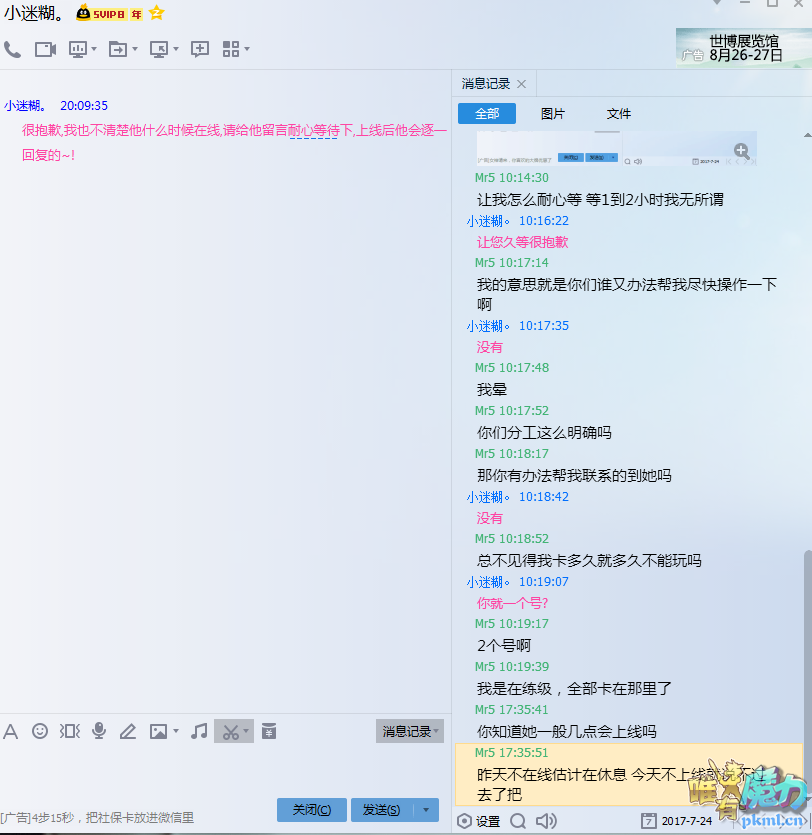Toggle the 消息记录 history panel button
The image size is (812, 835).
point(409,731)
